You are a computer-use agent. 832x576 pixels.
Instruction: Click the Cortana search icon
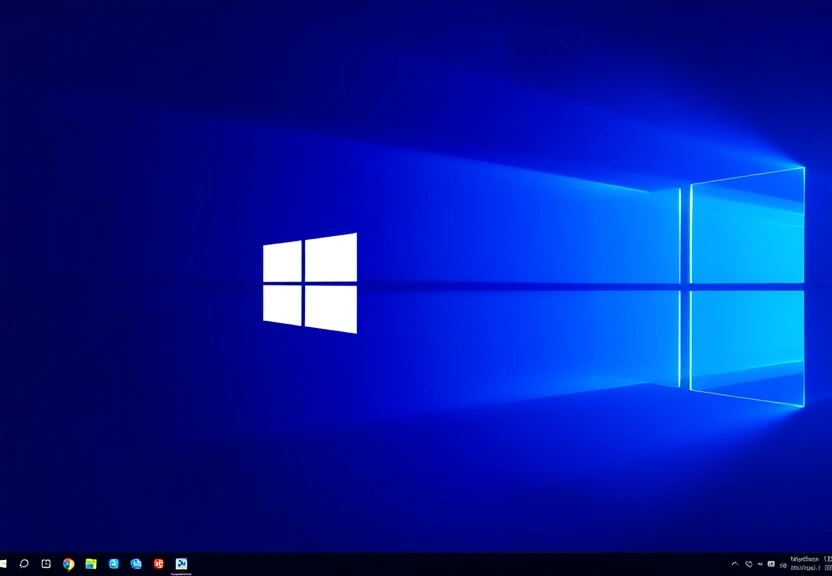point(23,563)
